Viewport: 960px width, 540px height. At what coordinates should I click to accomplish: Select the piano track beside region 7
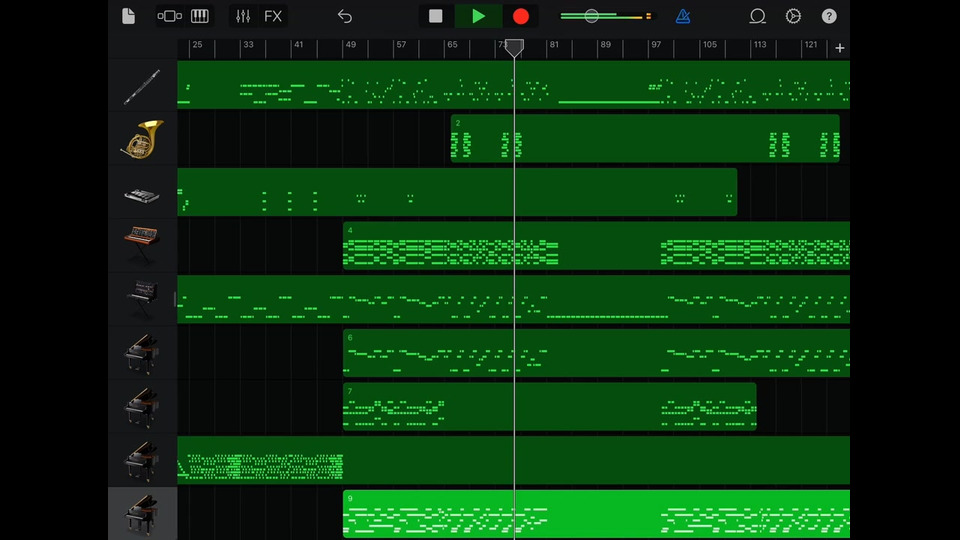143,407
